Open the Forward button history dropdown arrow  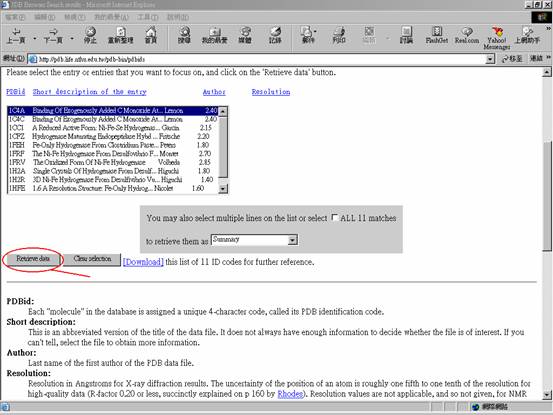pos(72,38)
